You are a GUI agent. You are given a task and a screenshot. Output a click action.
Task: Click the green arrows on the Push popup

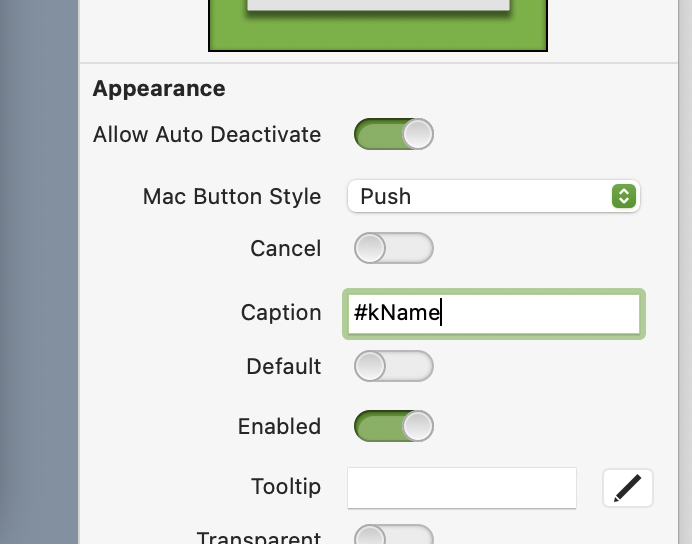point(624,196)
